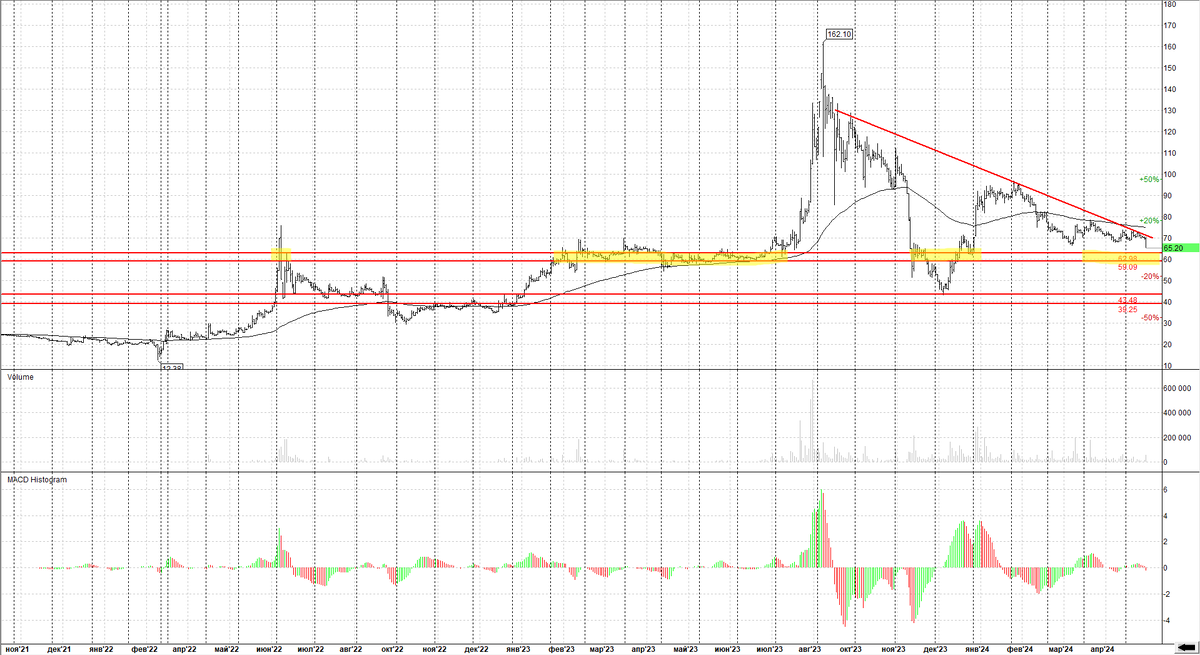This screenshot has width=1200, height=655.
Task: Click the фев'22 date label
Action: pyautogui.click(x=146, y=649)
